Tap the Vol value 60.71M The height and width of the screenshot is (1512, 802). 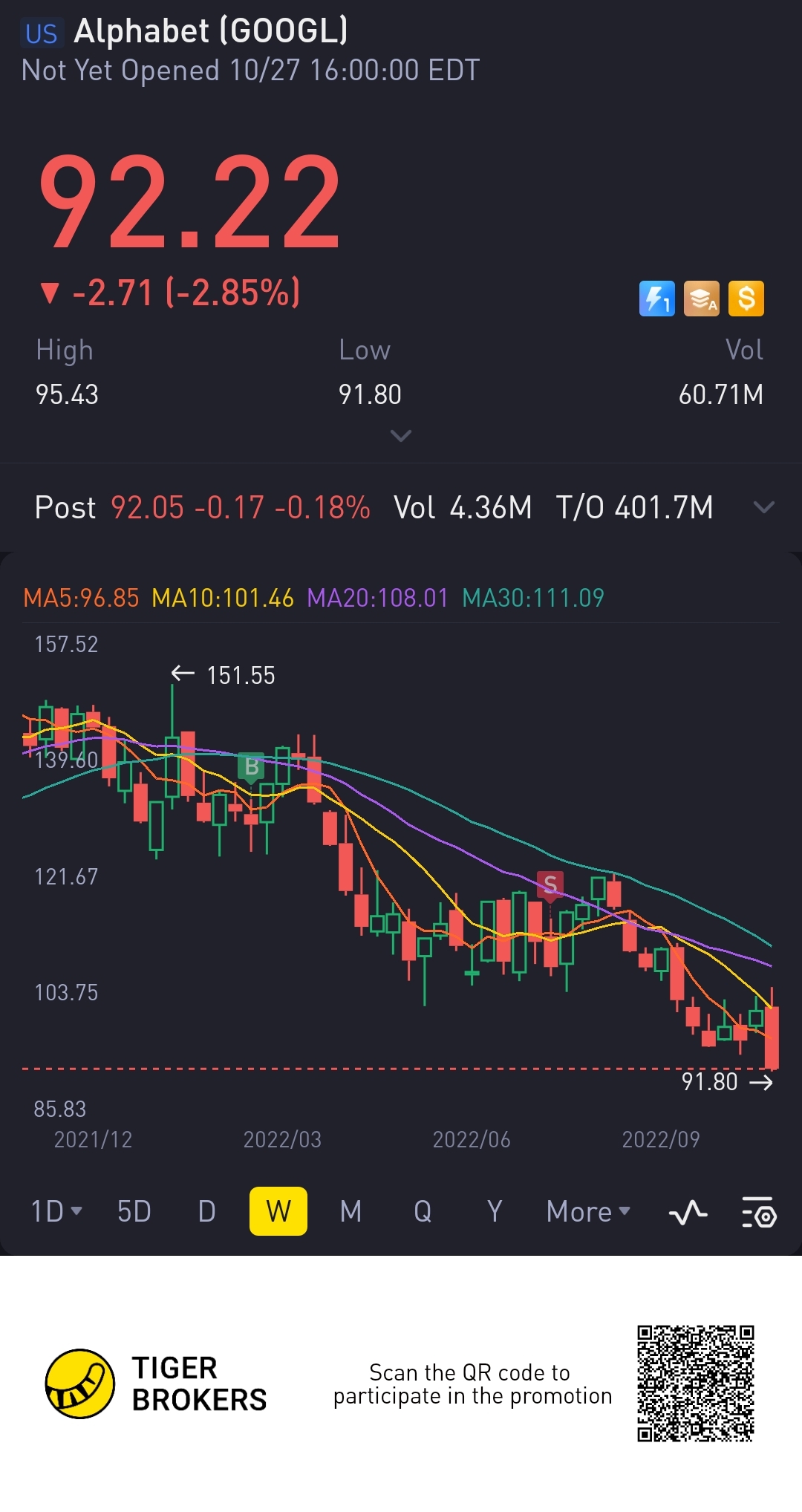[721, 394]
